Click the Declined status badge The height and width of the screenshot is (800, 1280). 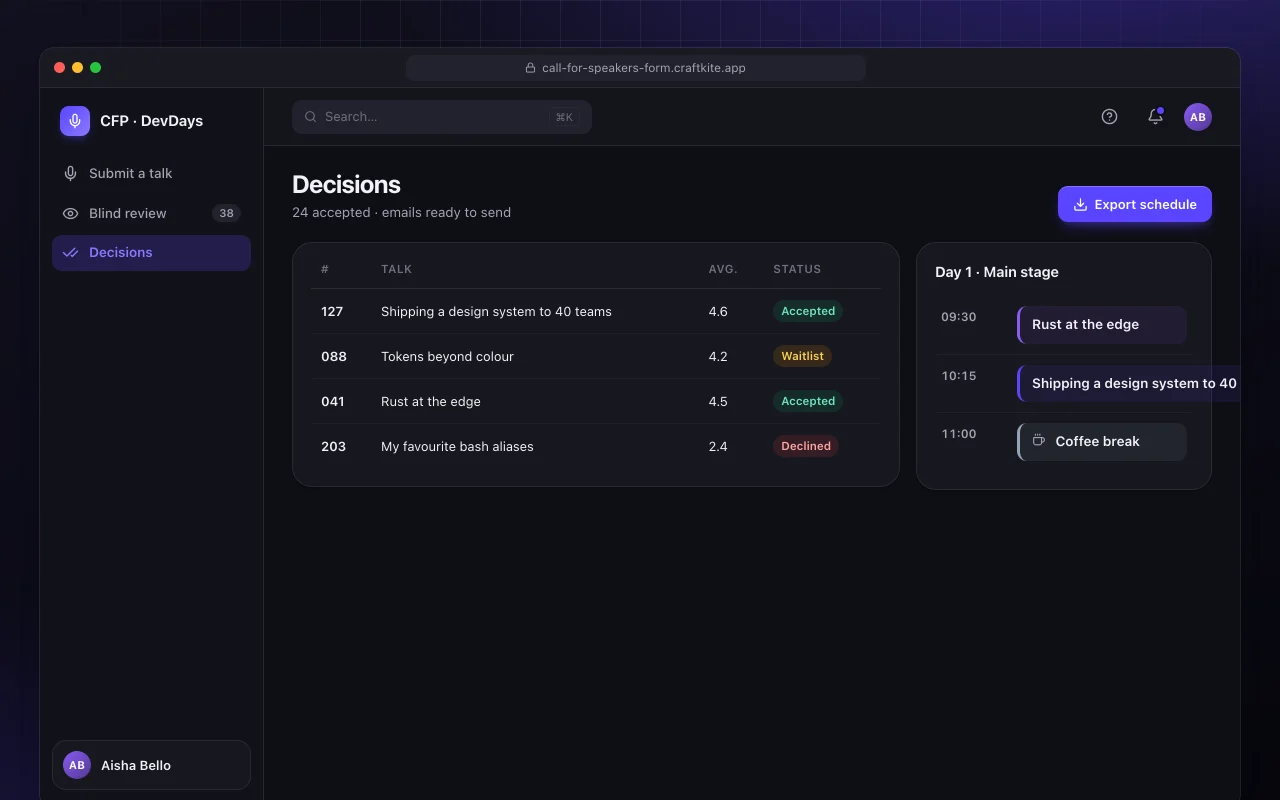[806, 446]
